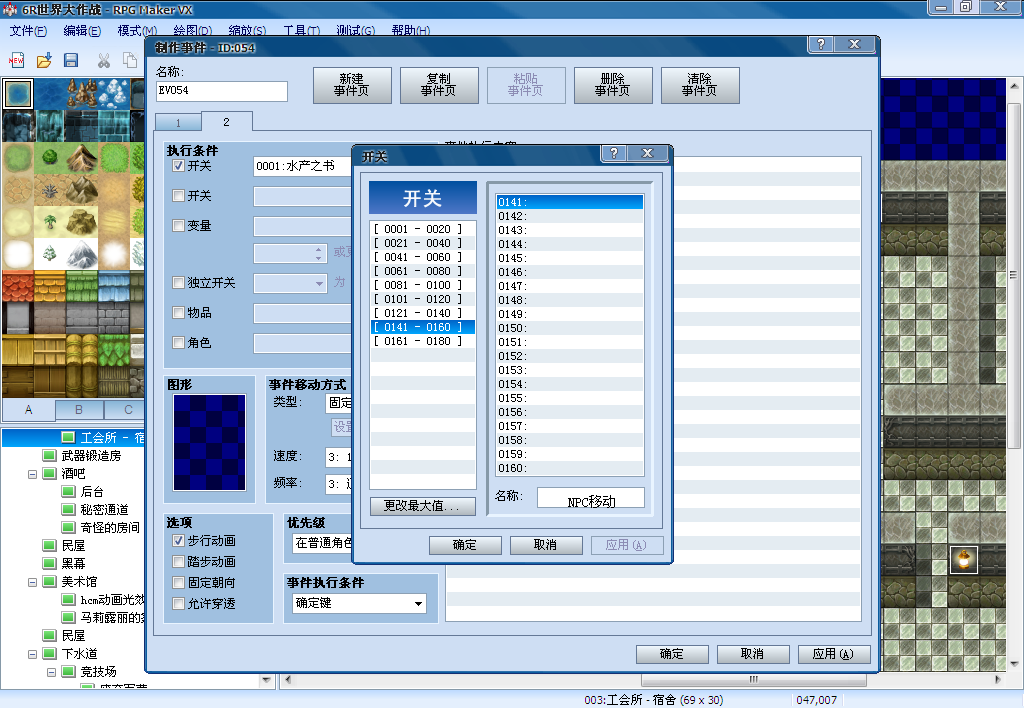1024x708 pixels.
Task: Click the 清除事件页 button
Action: (700, 86)
